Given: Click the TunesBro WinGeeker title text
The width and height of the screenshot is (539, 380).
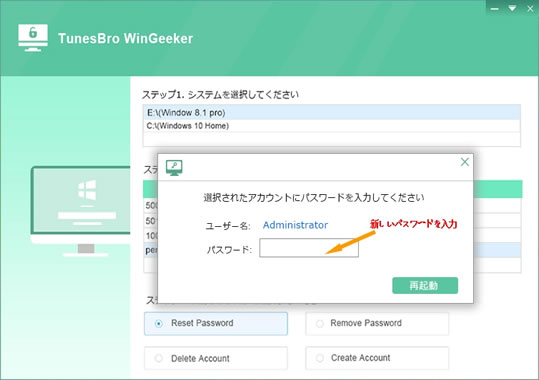Looking at the screenshot, I should coord(125,39).
